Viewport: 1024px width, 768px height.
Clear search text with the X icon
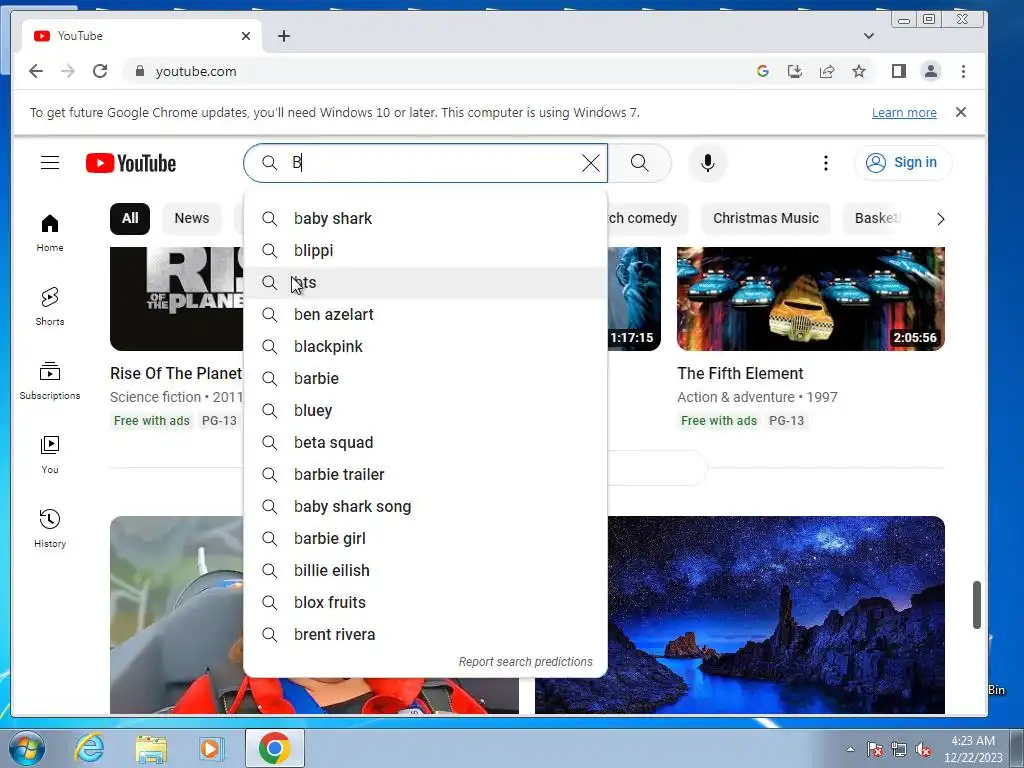[x=590, y=163]
